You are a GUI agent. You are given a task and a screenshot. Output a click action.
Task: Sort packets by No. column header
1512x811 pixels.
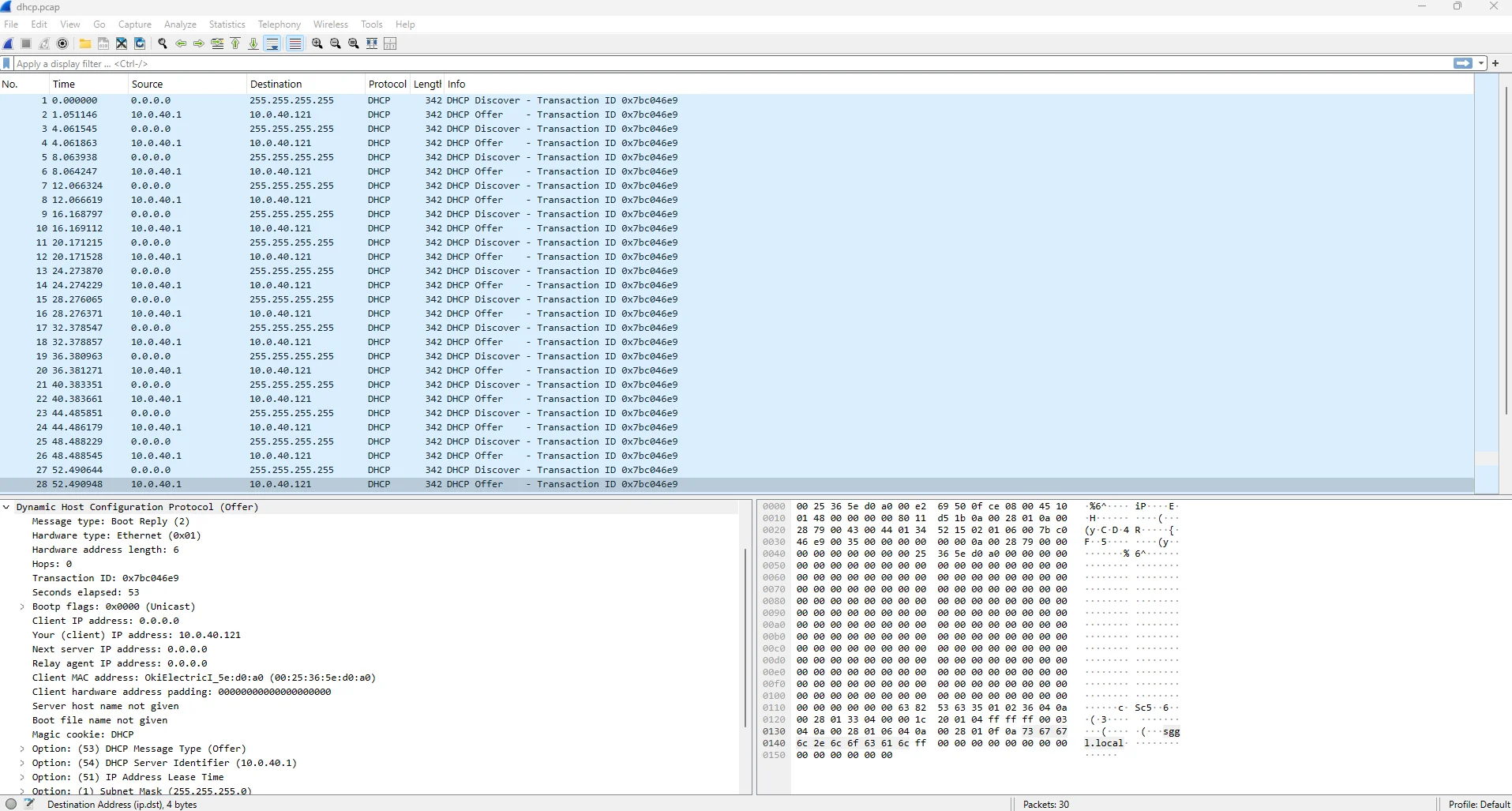click(24, 84)
